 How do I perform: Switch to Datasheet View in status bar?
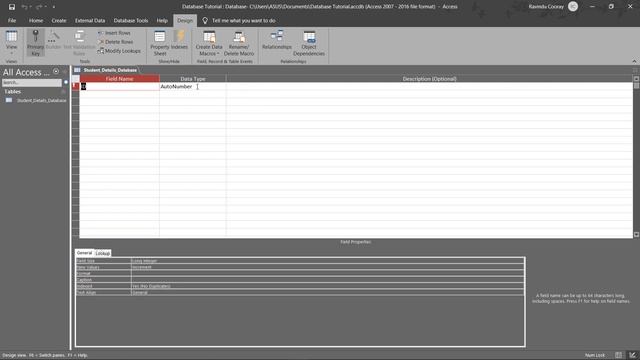coord(619,355)
